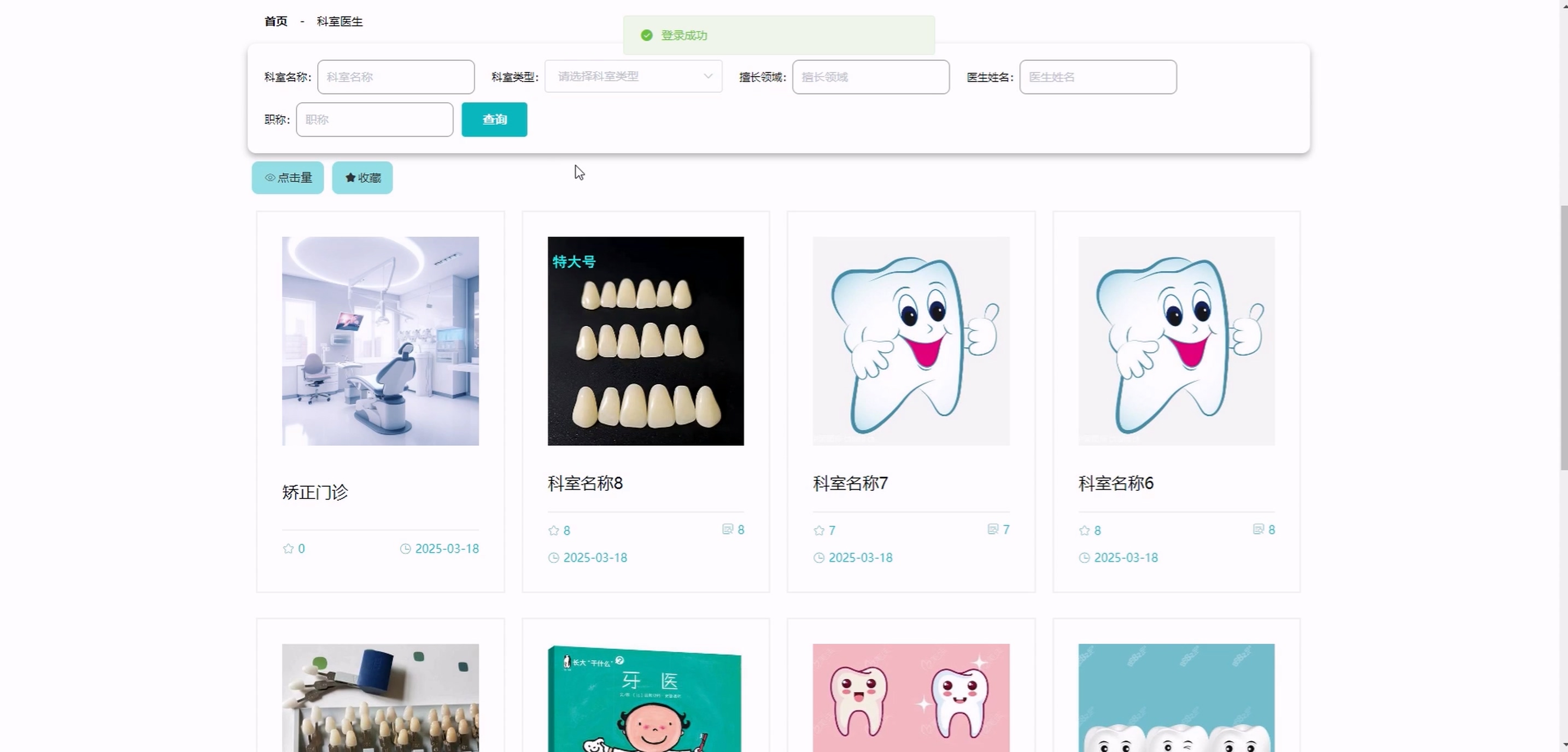The width and height of the screenshot is (1568, 752).
Task: Sort by 点击量 with eye icon
Action: coord(288,178)
